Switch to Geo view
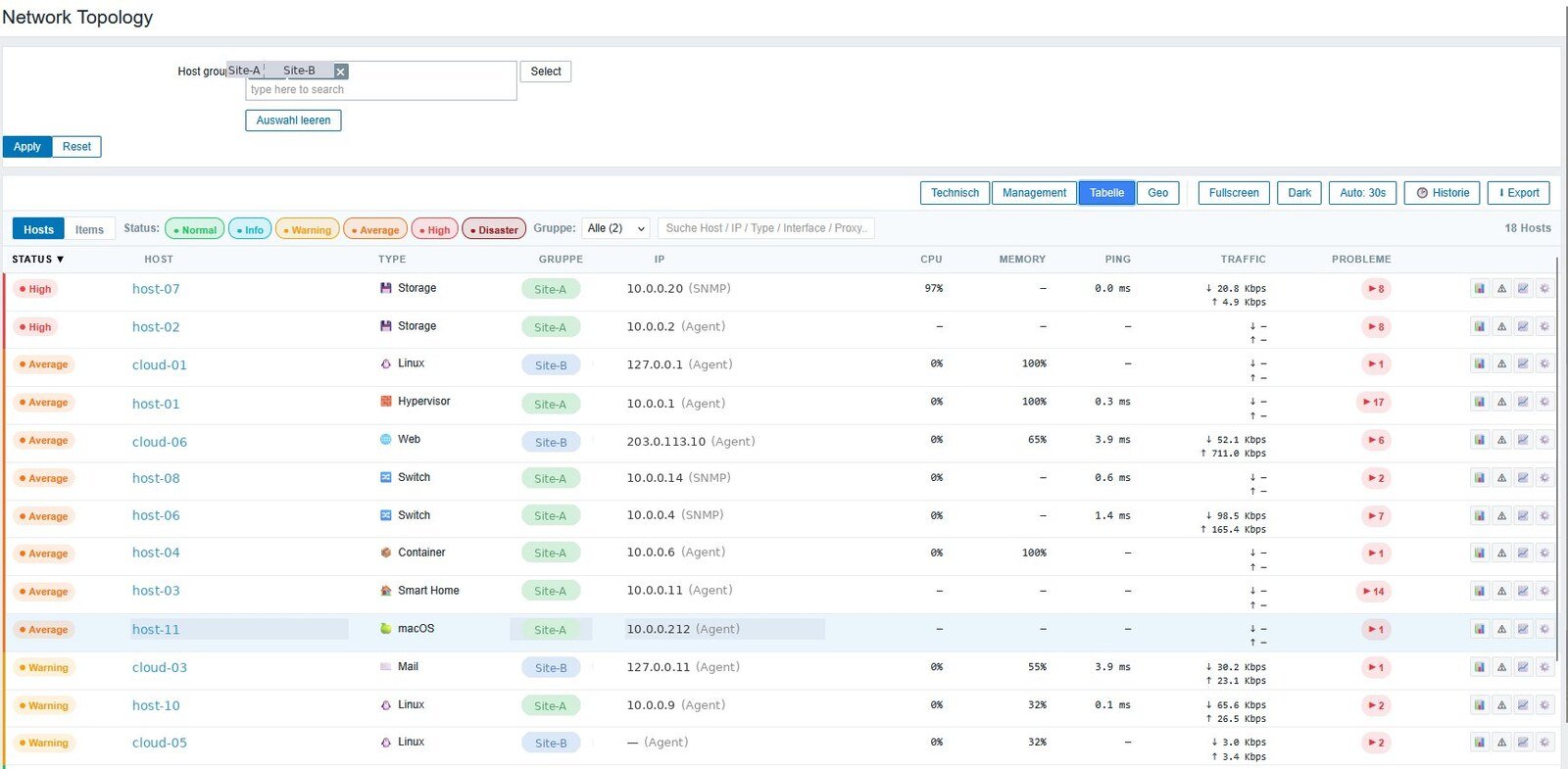This screenshot has height=769, width=1568. [x=1157, y=193]
